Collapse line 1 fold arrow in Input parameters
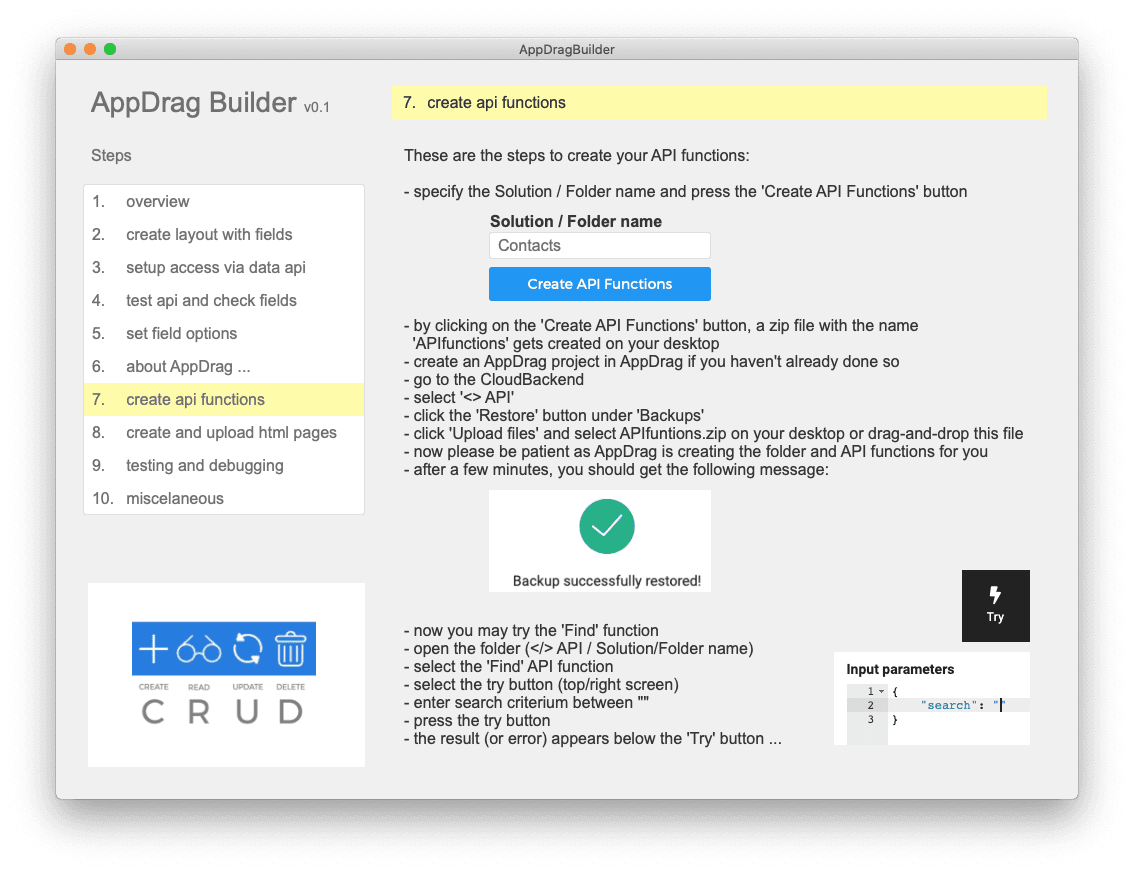The image size is (1134, 873). coord(881,692)
